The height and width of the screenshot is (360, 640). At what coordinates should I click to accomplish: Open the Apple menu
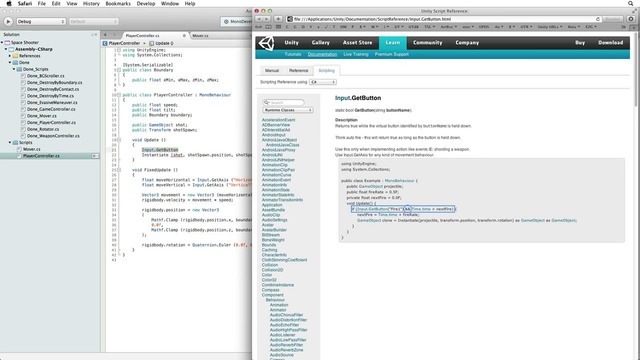pos(9,4)
